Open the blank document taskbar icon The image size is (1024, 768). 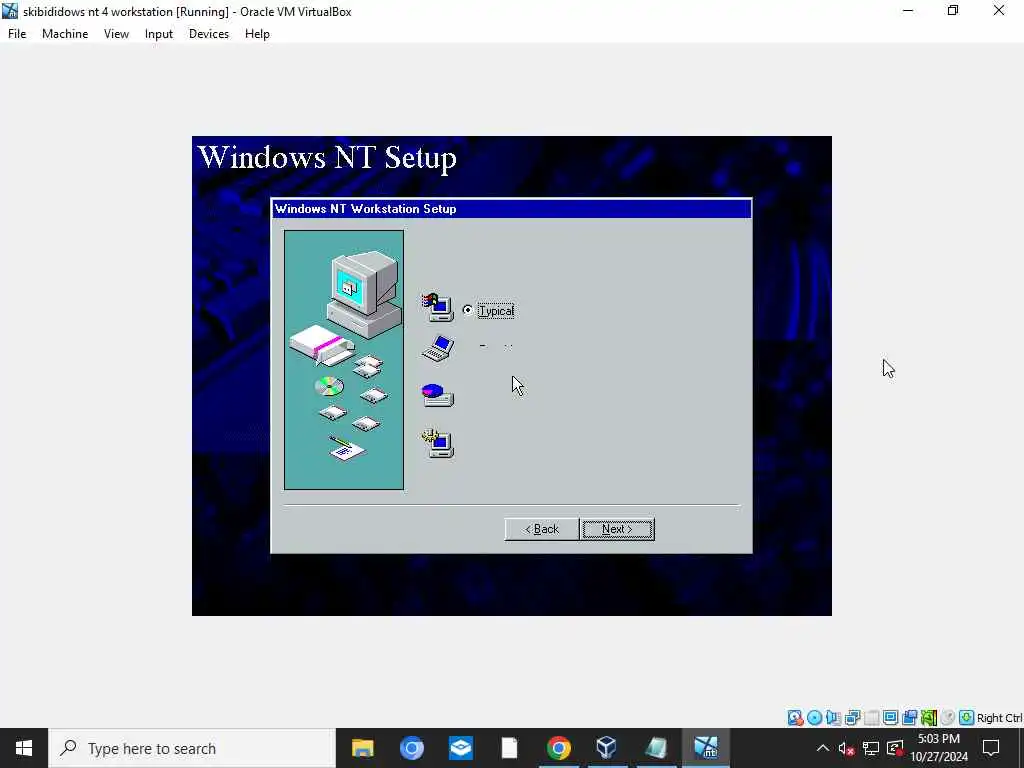(x=509, y=748)
